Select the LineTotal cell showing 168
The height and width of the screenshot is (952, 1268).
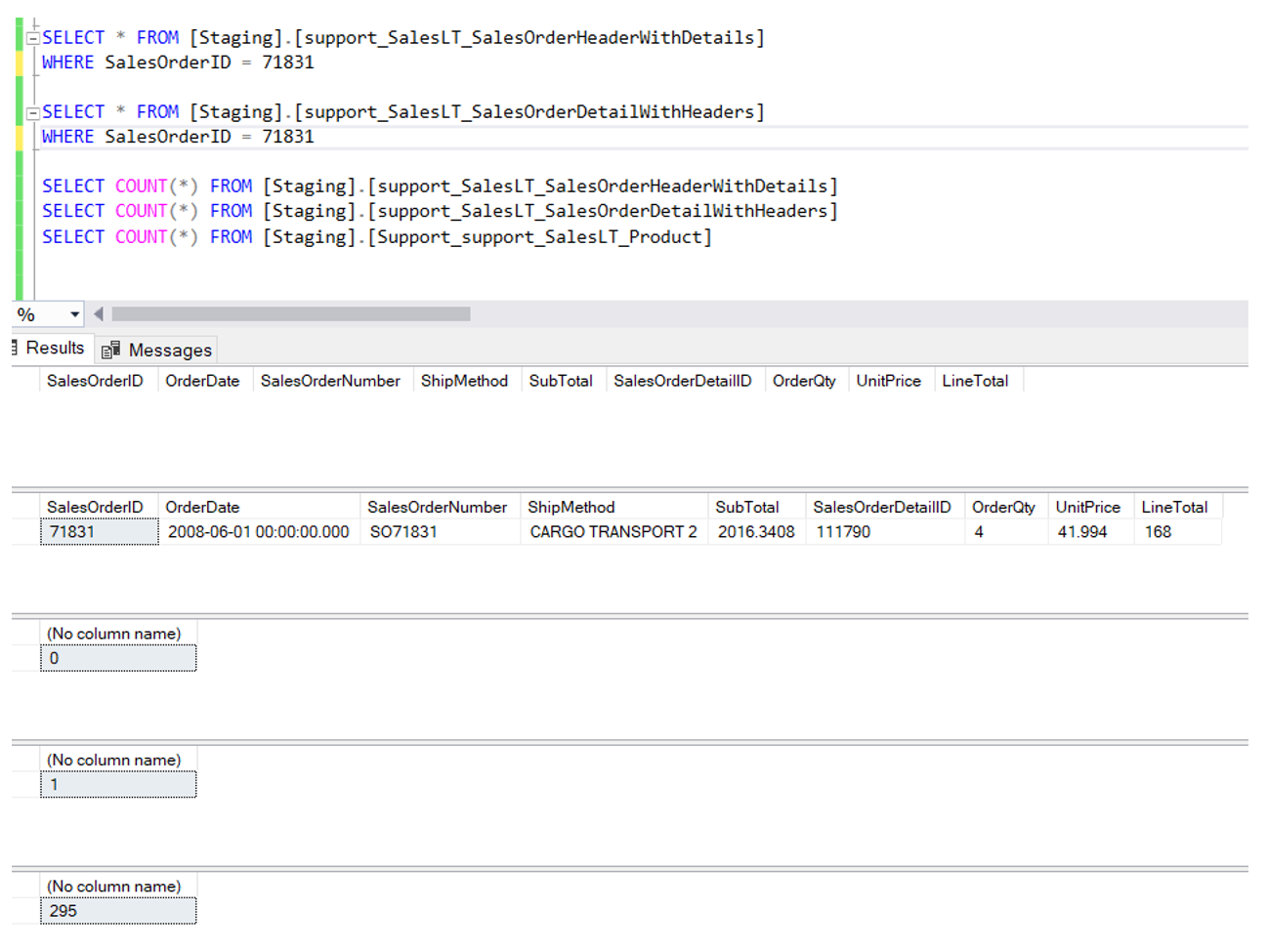pyautogui.click(x=1175, y=532)
